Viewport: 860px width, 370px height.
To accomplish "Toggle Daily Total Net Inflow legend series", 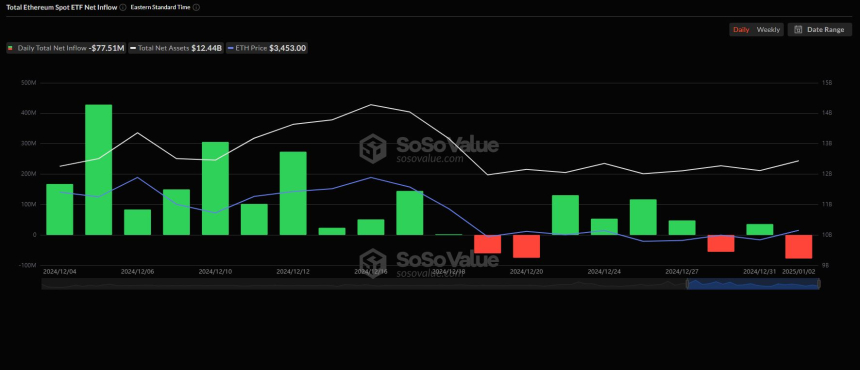I will pos(66,48).
